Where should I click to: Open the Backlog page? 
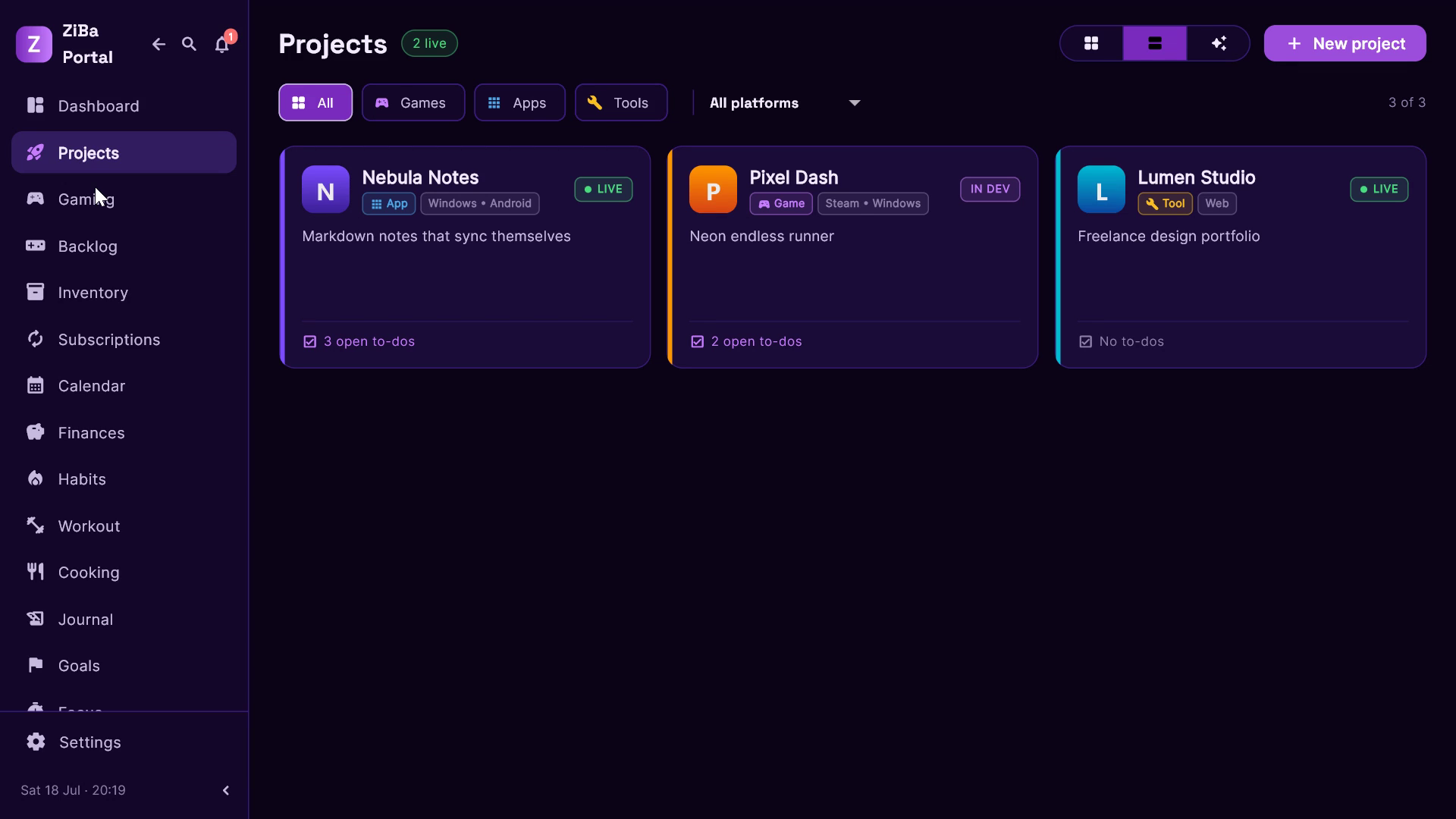124,246
